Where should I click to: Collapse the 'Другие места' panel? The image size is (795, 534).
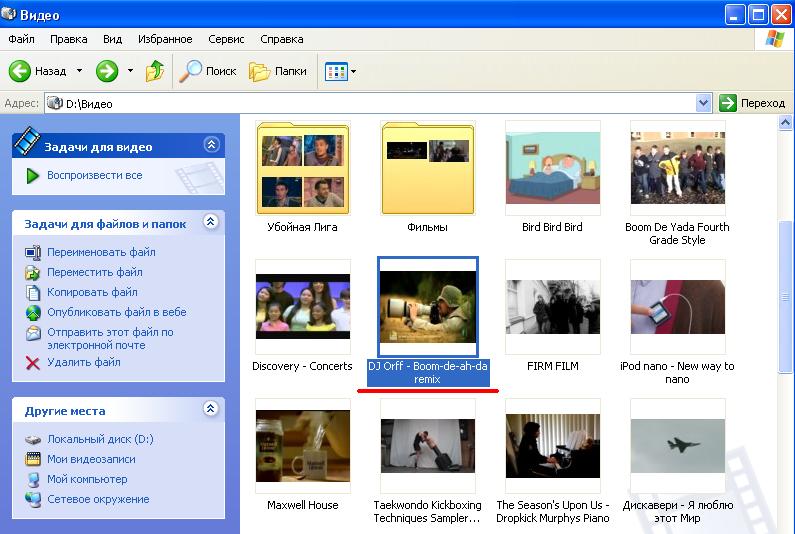(210, 409)
